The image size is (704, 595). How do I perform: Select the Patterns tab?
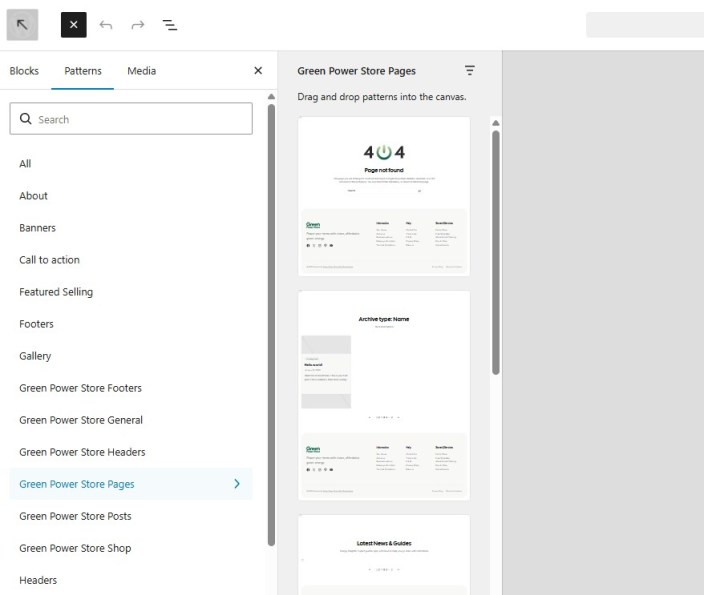tap(83, 71)
